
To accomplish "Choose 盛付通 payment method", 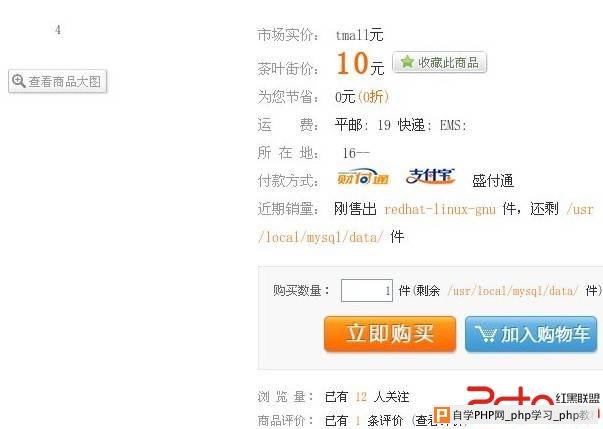I will click(x=493, y=181).
